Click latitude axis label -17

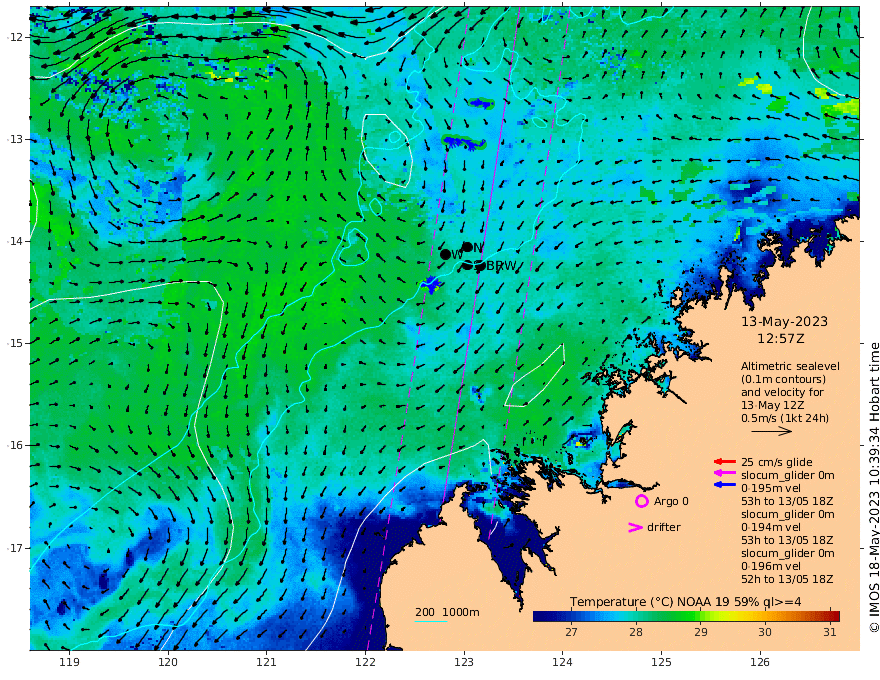(x=15, y=547)
